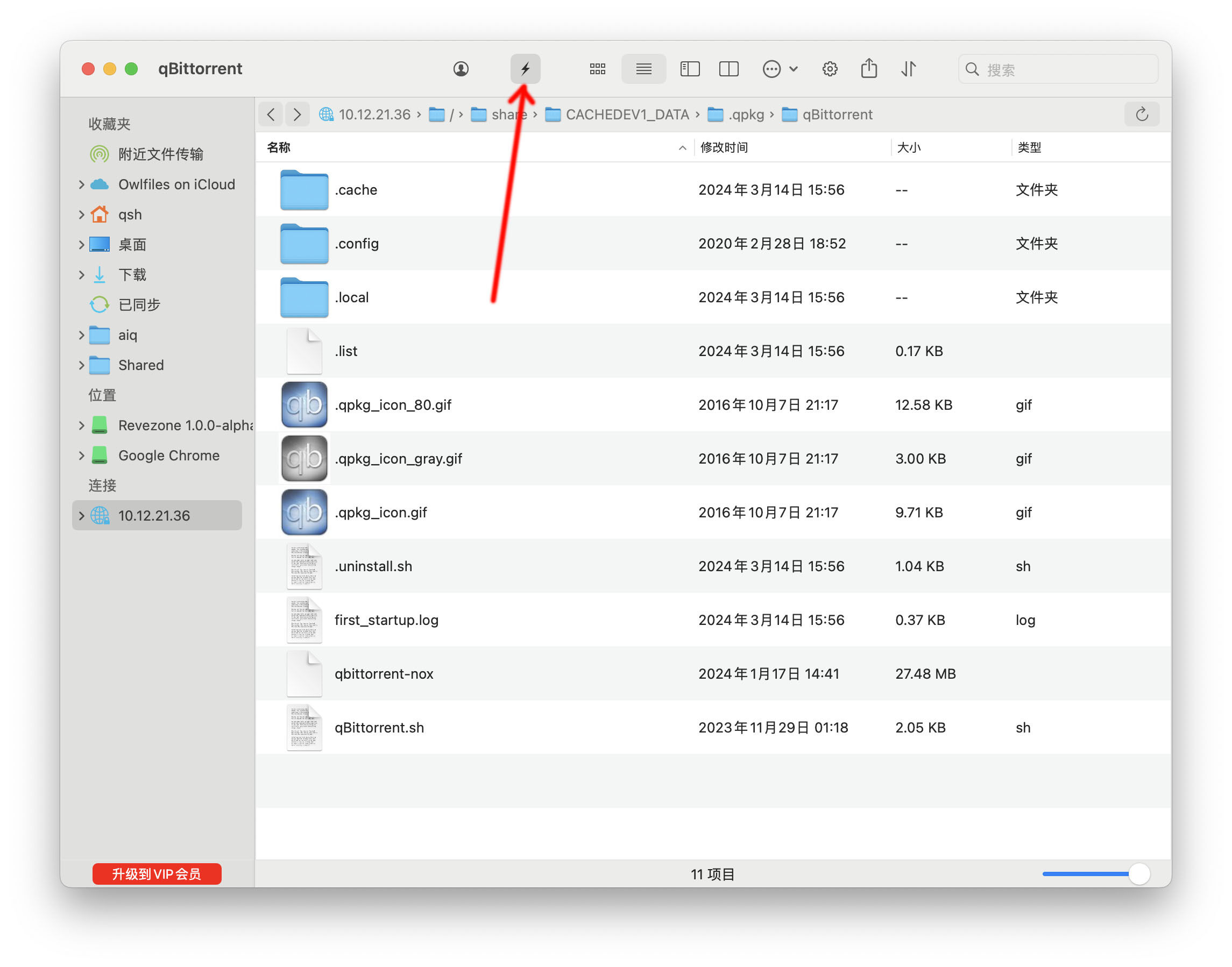Viewport: 1232px width, 967px height.
Task: Select the root / folder in breadcrumb
Action: [442, 115]
